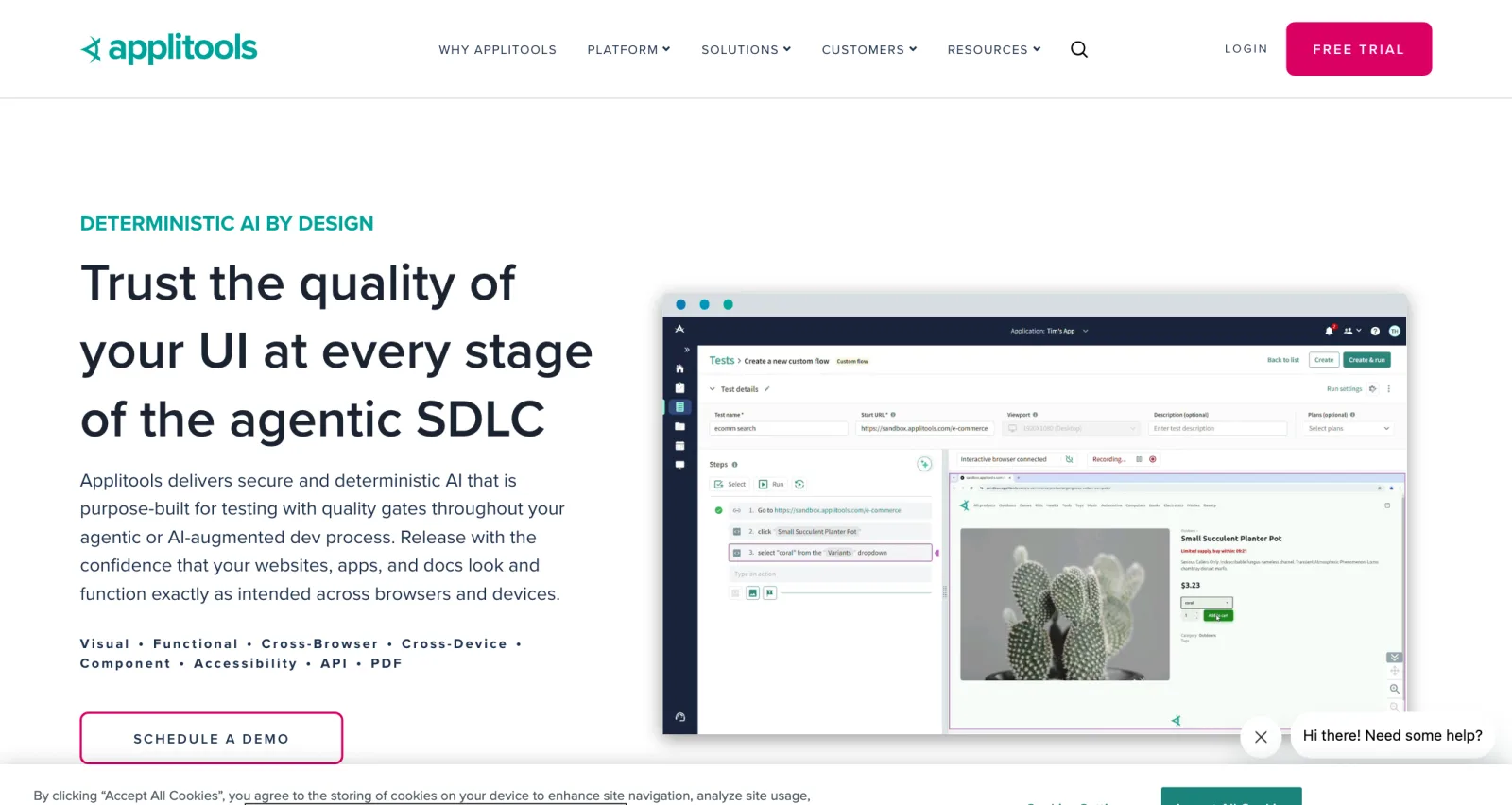Click the highlighted tests list icon in the demo app sidebar
The height and width of the screenshot is (805, 1512).
pyautogui.click(x=679, y=407)
